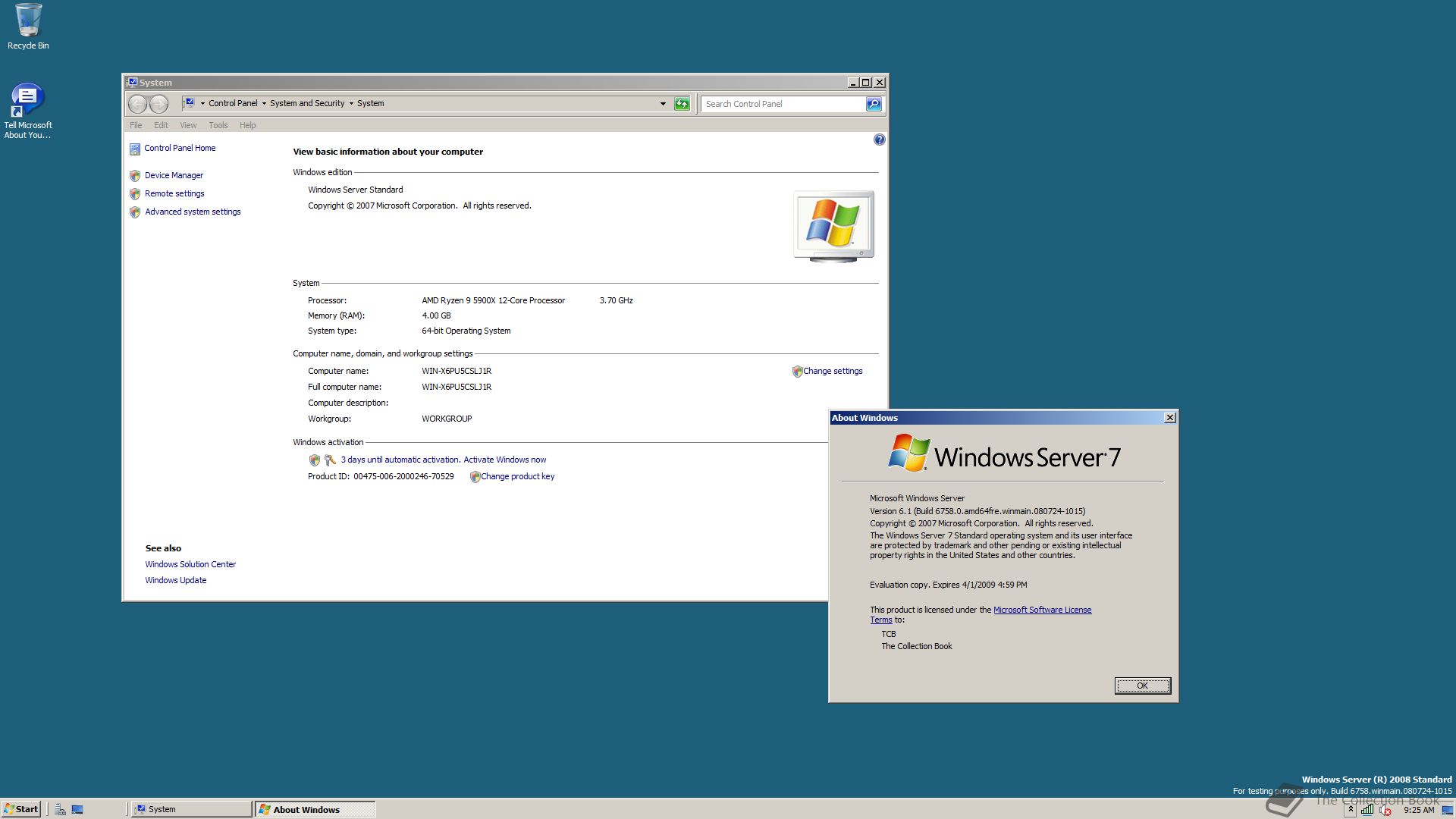1456x819 pixels.
Task: Click the shield icon next to Change product key
Action: point(475,477)
